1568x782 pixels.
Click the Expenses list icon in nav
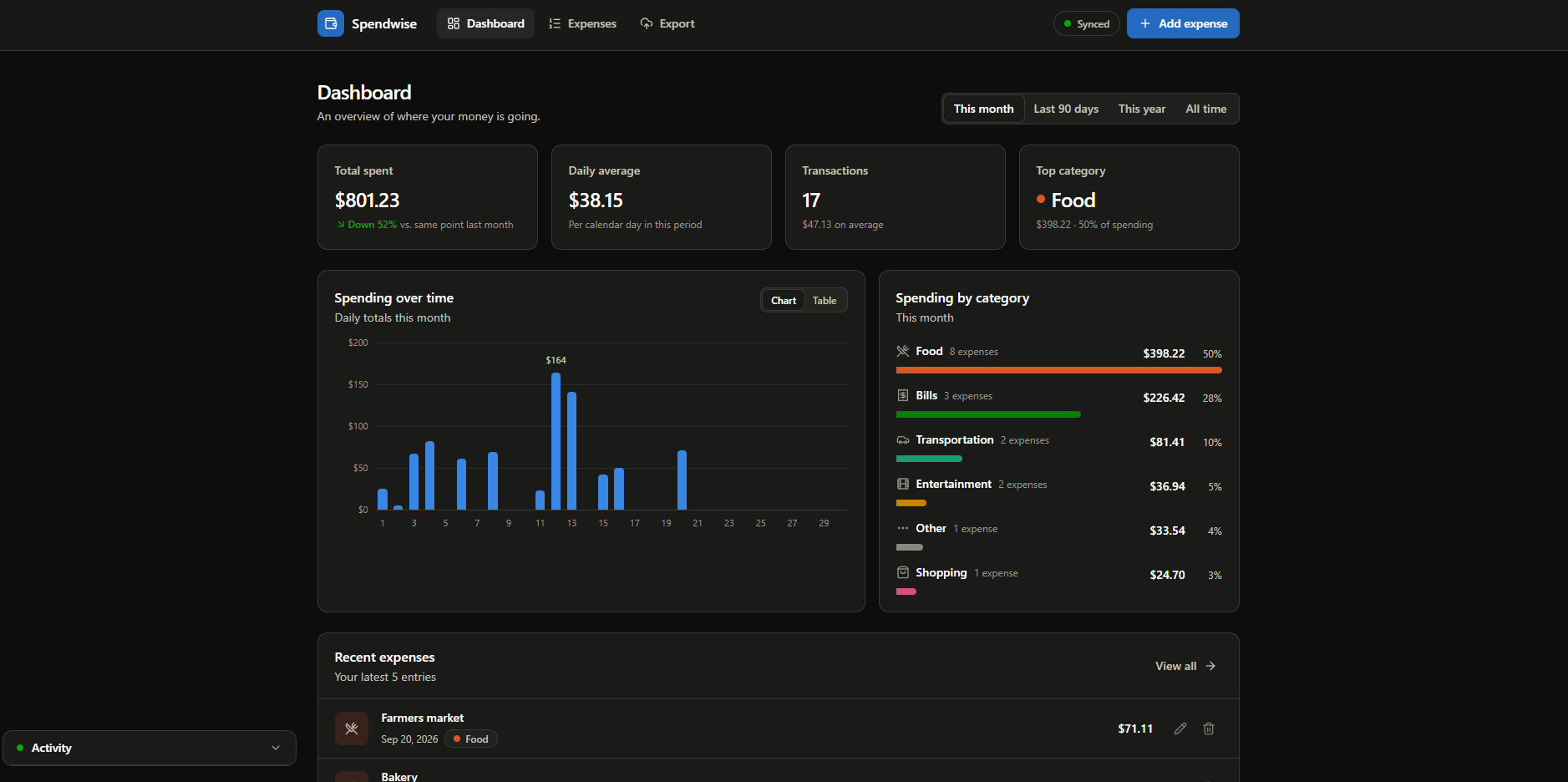point(555,23)
